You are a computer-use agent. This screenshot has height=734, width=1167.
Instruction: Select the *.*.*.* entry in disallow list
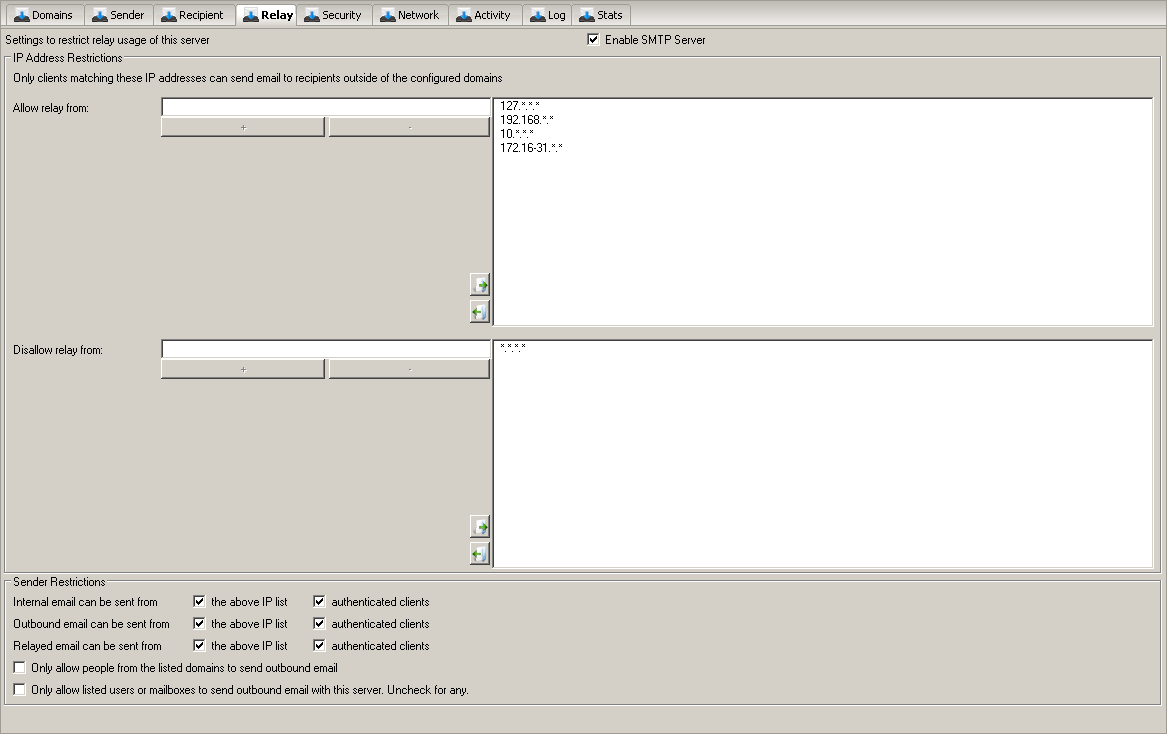[x=513, y=348]
